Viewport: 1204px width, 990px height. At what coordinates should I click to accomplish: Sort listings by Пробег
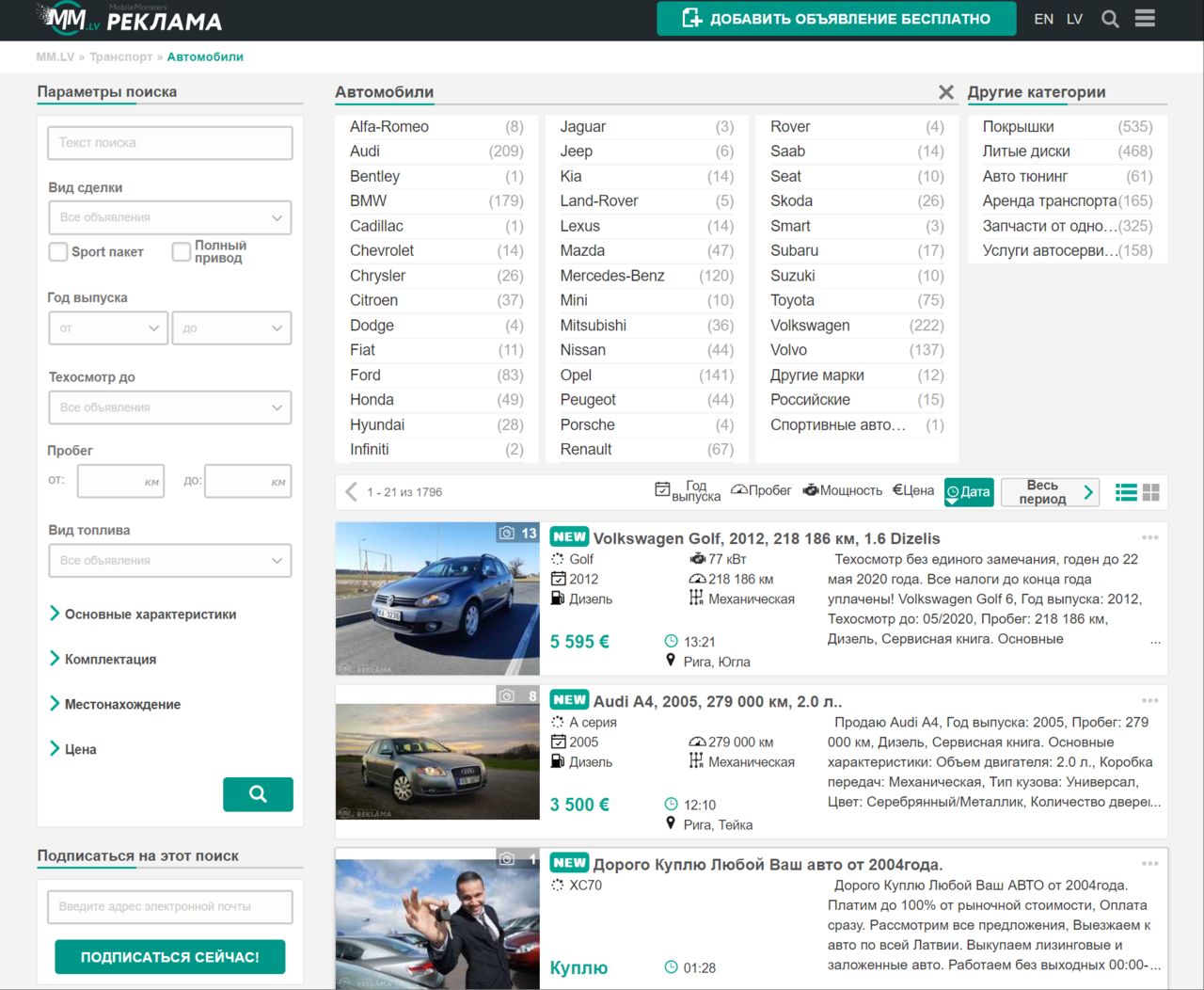(761, 490)
